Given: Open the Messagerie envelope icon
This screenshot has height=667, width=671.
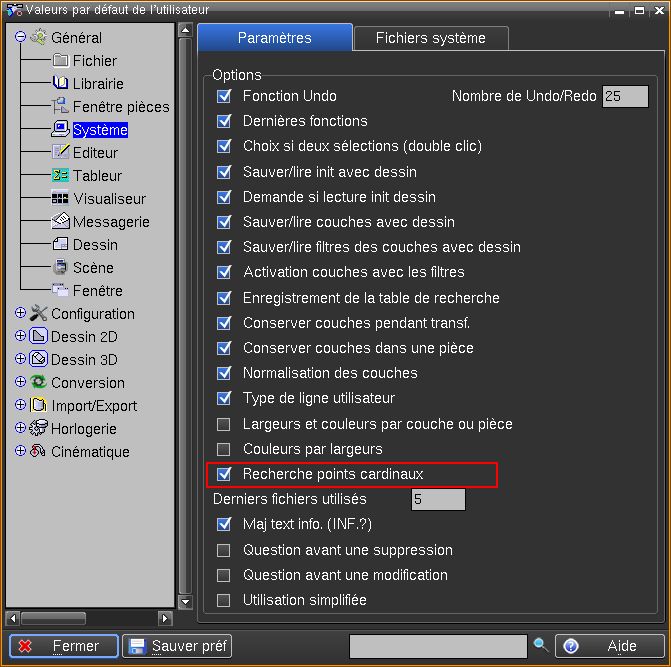Looking at the screenshot, I should tap(60, 222).
